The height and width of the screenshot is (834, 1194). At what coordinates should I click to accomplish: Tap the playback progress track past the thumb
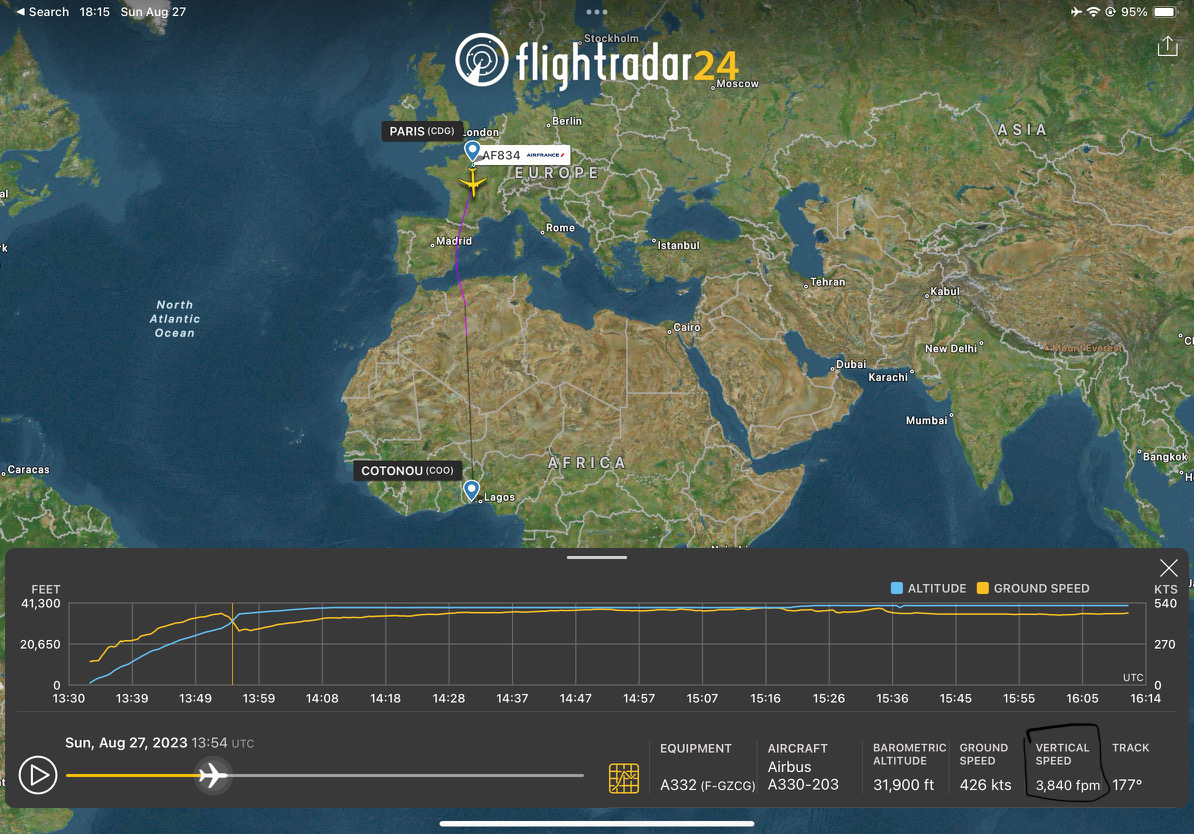[x=406, y=775]
